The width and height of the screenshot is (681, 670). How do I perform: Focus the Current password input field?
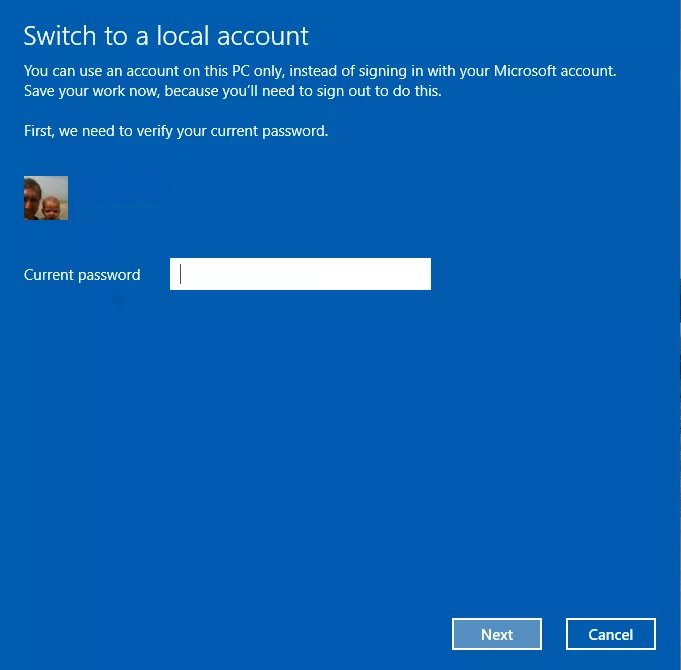click(300, 274)
